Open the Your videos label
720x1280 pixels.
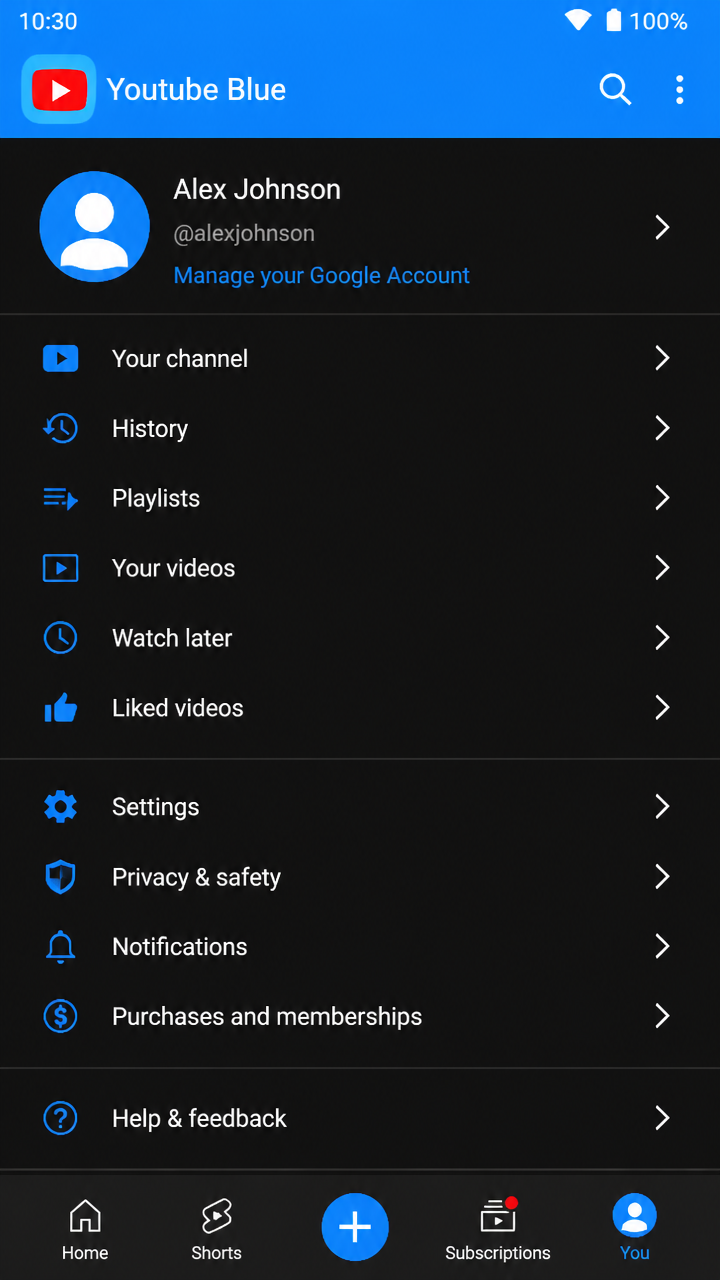point(174,568)
